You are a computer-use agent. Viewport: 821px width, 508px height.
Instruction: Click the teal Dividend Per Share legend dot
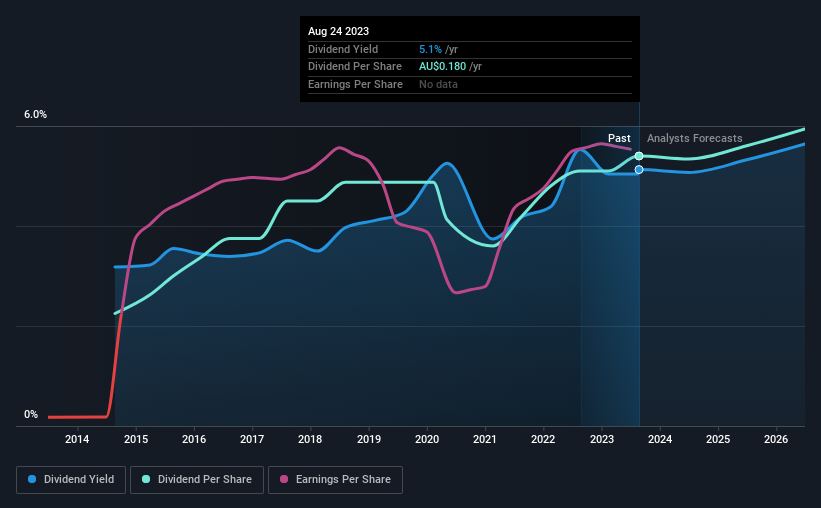click(x=146, y=479)
